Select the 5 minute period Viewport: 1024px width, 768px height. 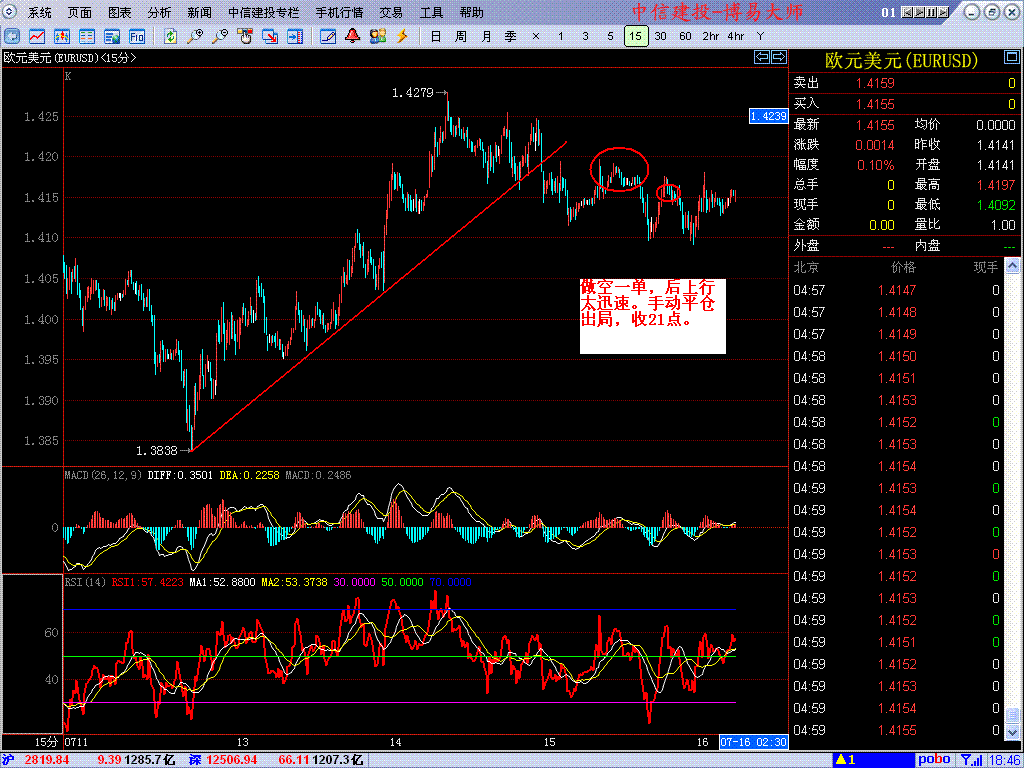tap(610, 36)
